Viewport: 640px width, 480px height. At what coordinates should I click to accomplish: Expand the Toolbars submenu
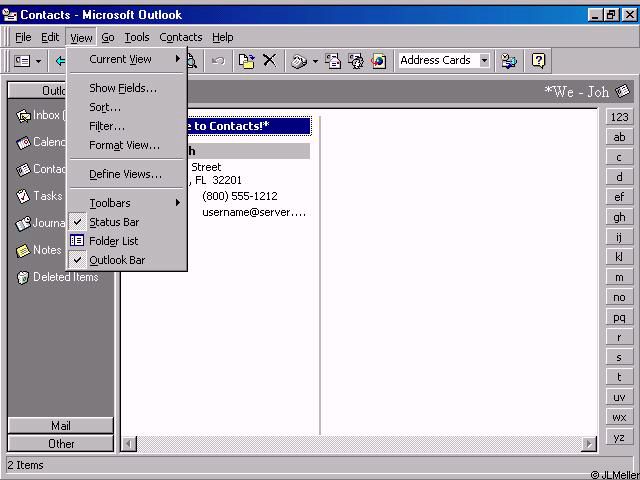[x=127, y=203]
